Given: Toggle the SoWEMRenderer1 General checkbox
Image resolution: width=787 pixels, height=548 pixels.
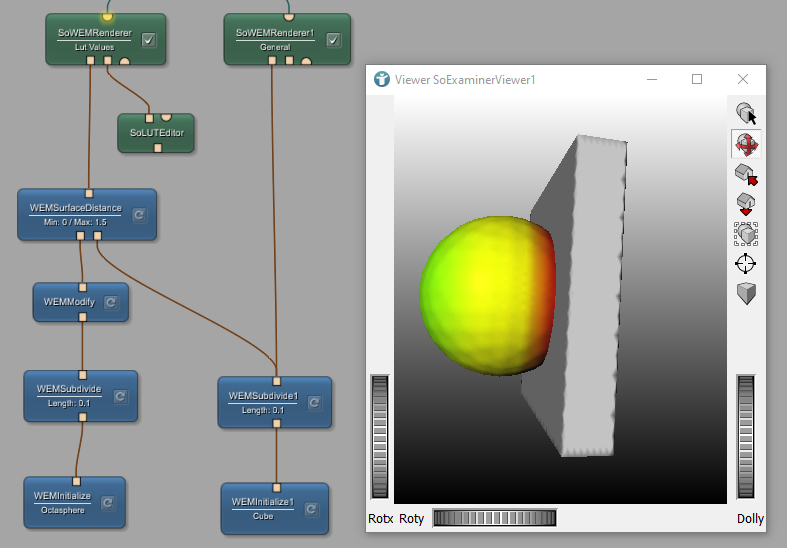Looking at the screenshot, I should point(333,40).
